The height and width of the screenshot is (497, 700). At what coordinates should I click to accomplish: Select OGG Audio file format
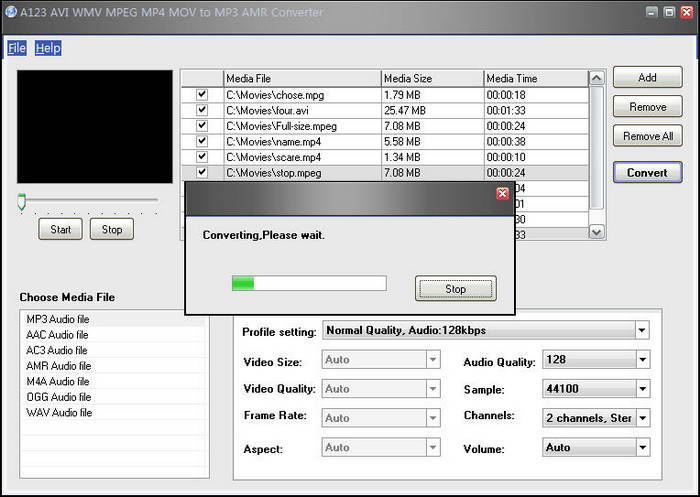pyautogui.click(x=114, y=397)
